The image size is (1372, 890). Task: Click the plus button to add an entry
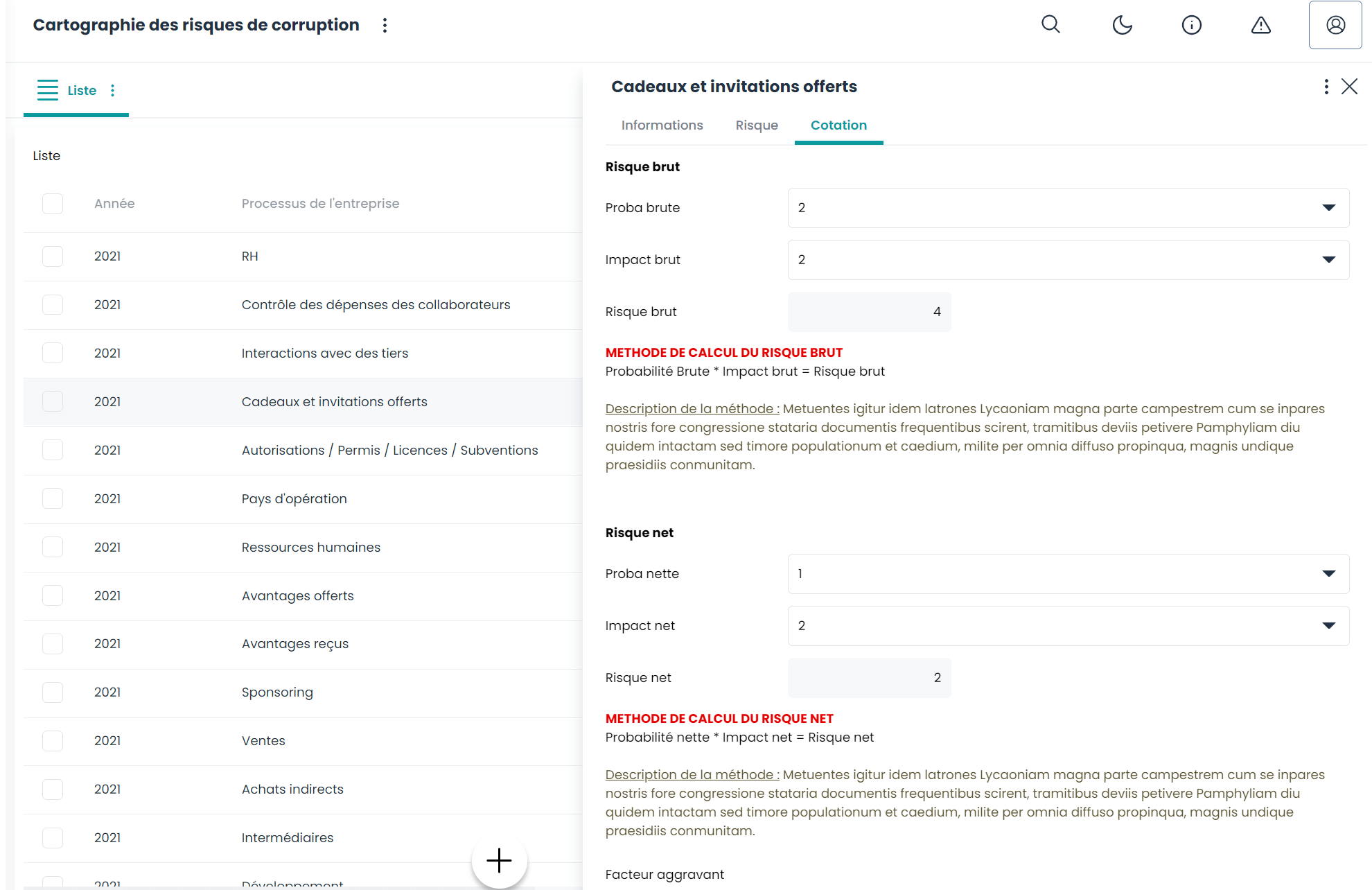click(x=499, y=860)
